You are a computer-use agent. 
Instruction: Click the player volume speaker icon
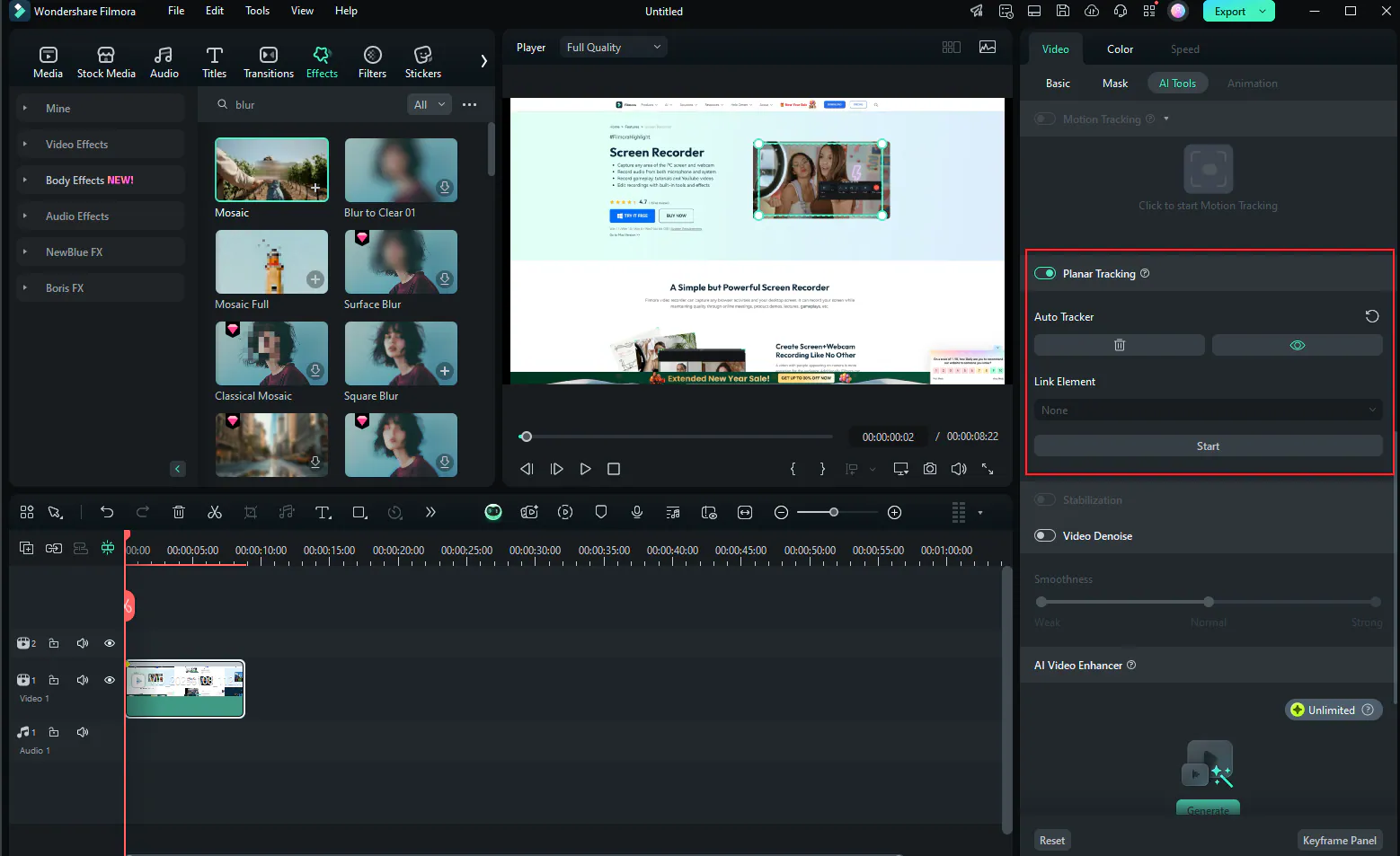point(959,469)
